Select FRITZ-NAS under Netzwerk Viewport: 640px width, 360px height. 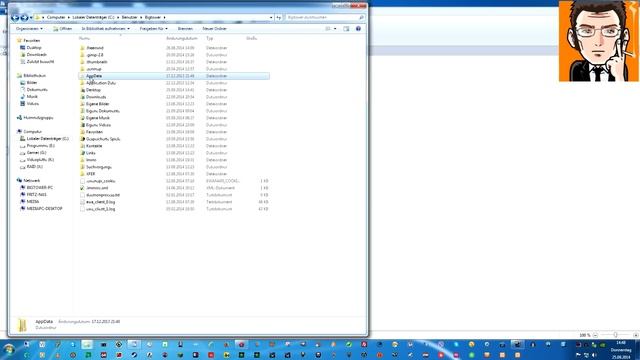(x=36, y=195)
